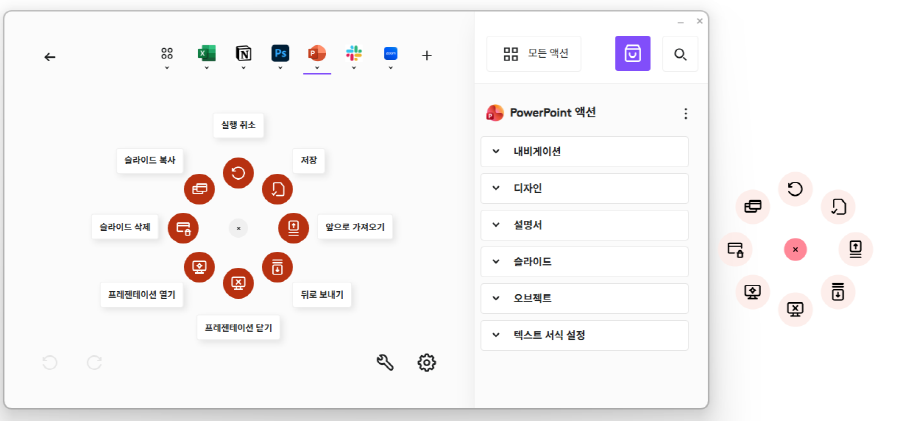
Task: Click the undo icon in the action ring
Action: click(238, 173)
